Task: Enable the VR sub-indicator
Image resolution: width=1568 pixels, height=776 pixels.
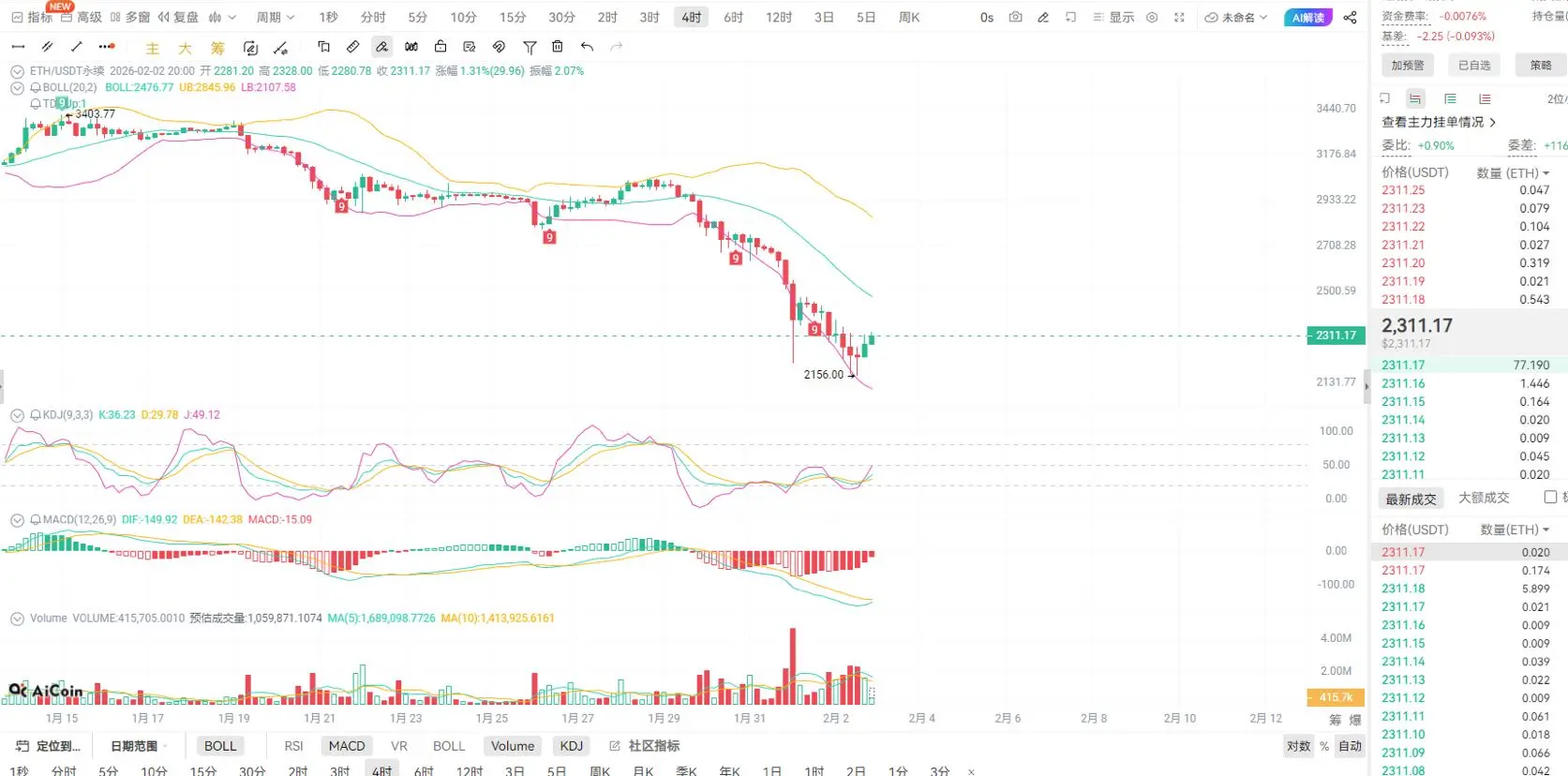Action: 399,746
